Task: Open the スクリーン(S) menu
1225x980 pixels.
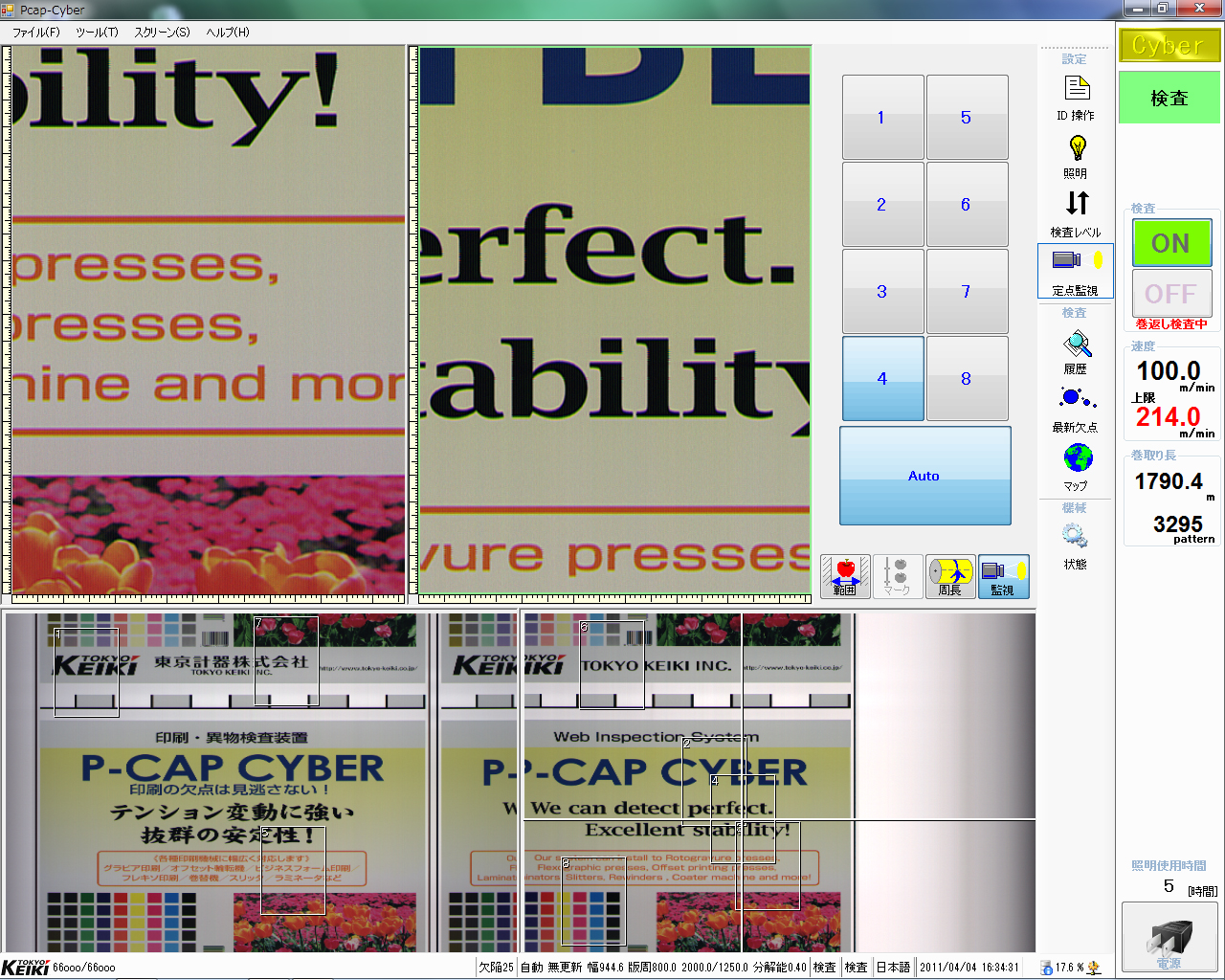Action: pyautogui.click(x=162, y=32)
